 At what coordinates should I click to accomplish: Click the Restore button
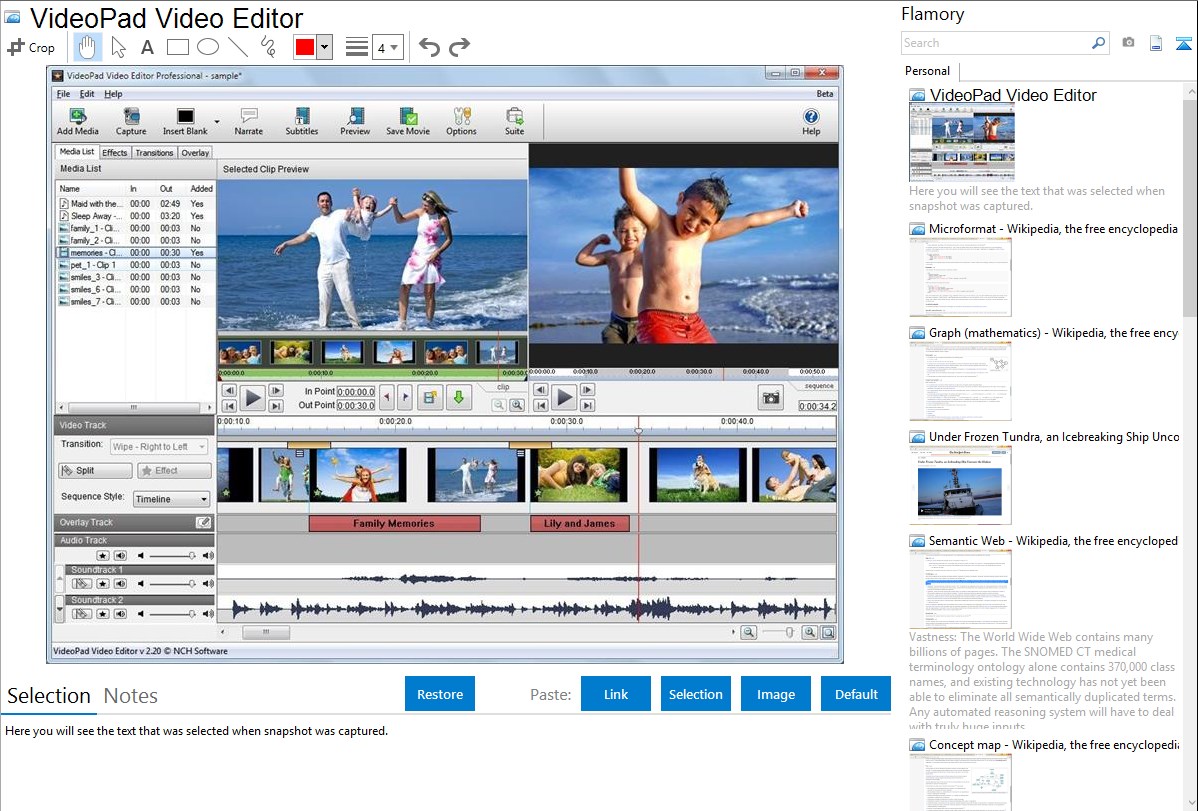[440, 694]
